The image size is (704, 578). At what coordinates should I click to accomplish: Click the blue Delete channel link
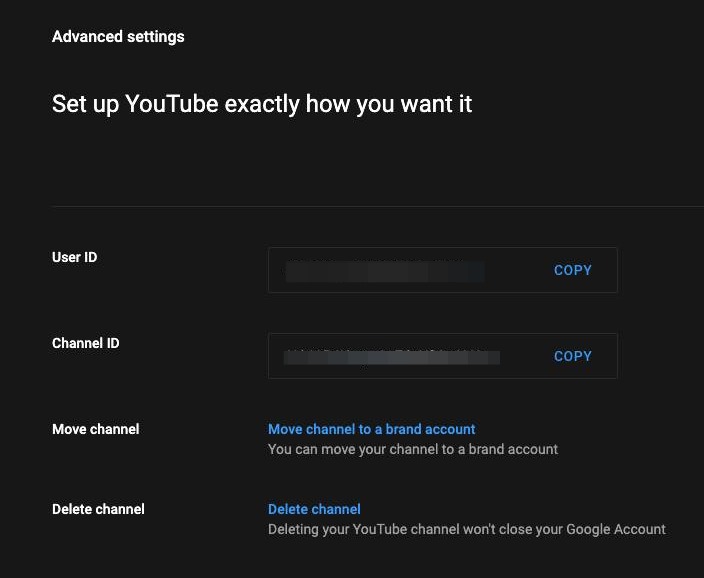click(x=314, y=509)
